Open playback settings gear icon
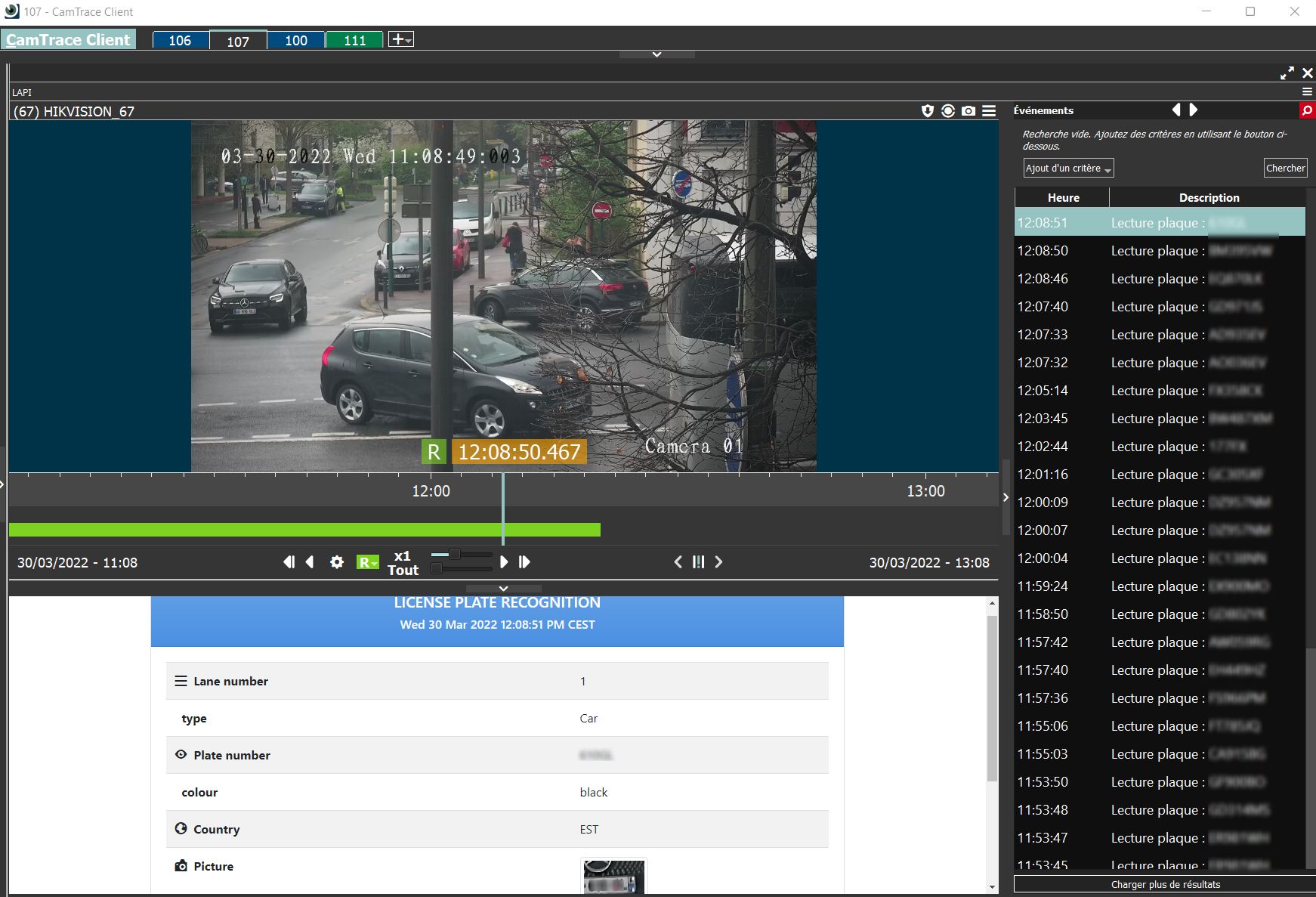Viewport: 1316px width, 897px height. 337,562
